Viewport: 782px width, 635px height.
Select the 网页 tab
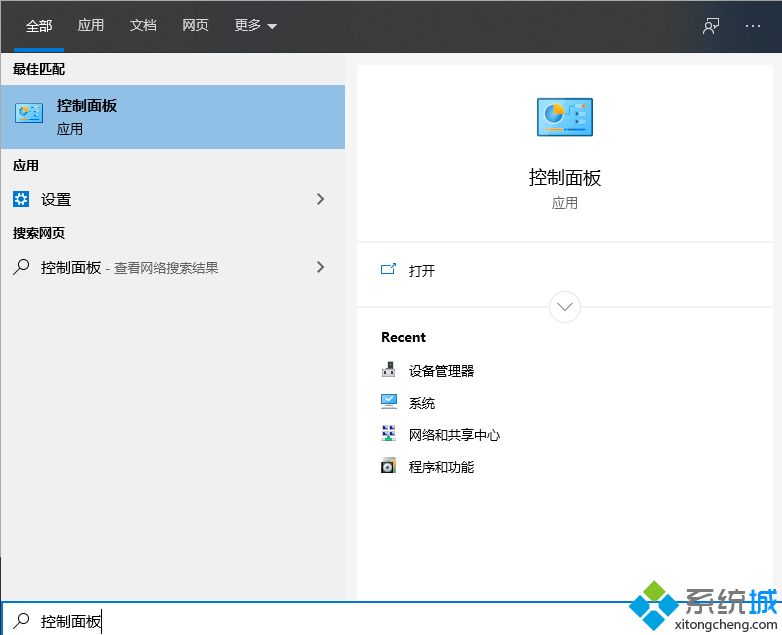[x=195, y=26]
